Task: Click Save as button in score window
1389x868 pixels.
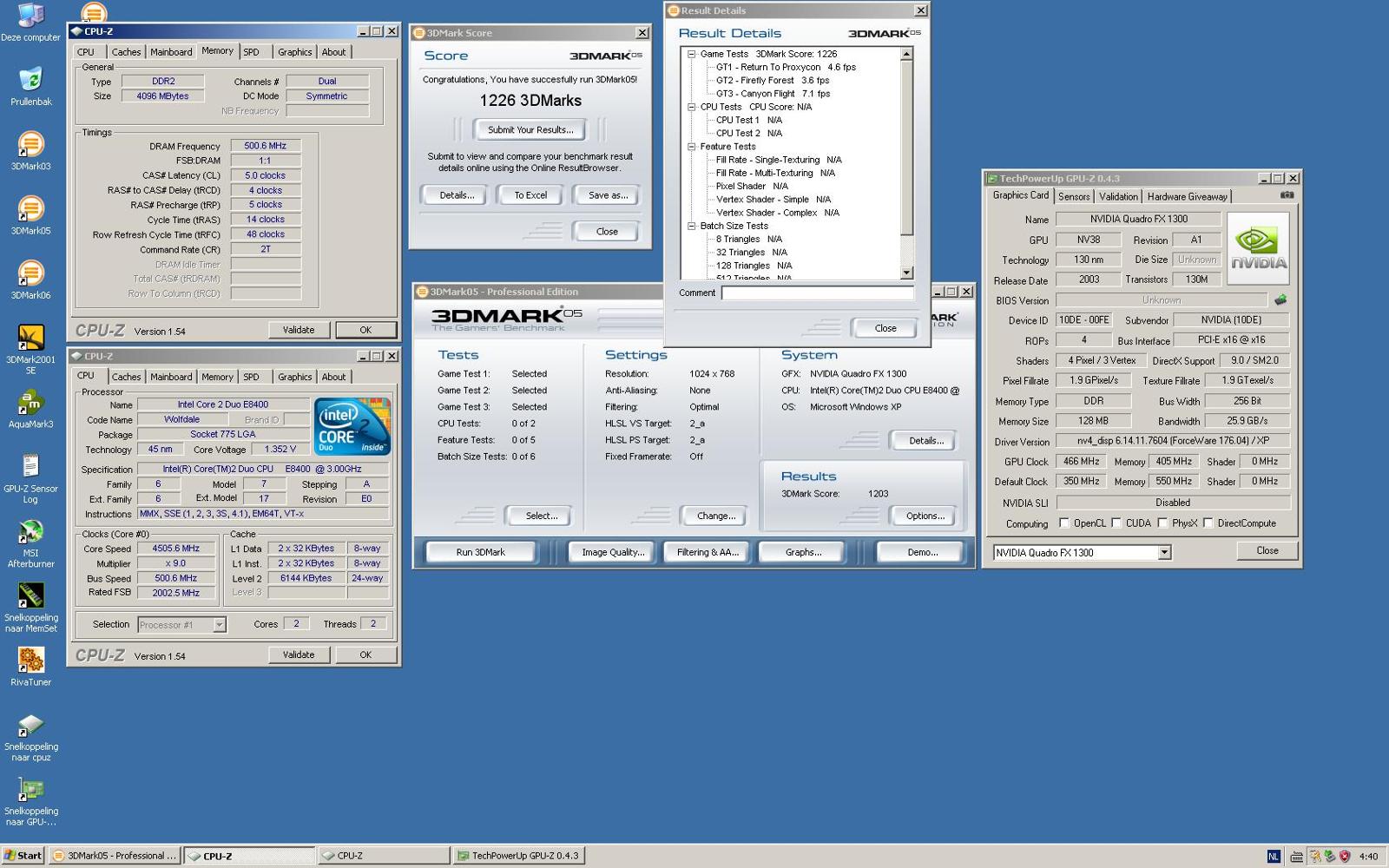Action: (608, 195)
